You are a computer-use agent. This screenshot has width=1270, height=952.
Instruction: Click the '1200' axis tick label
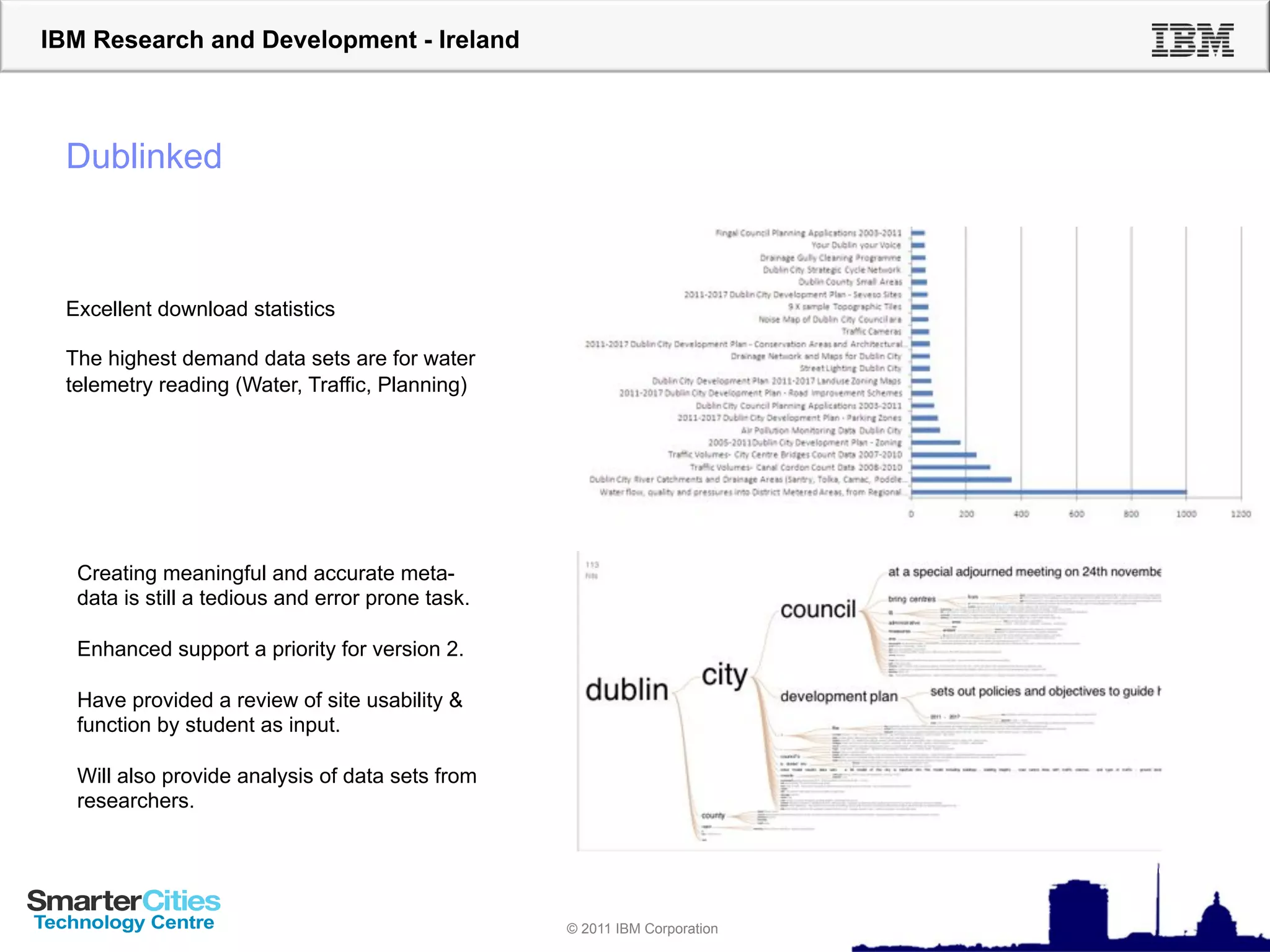pyautogui.click(x=1240, y=514)
